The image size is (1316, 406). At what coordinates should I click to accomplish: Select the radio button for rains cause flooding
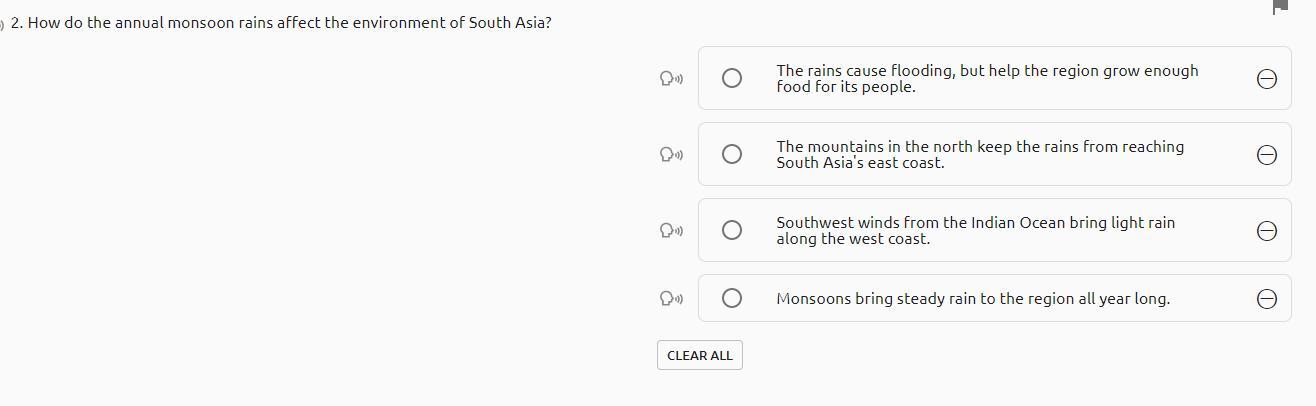click(x=732, y=78)
